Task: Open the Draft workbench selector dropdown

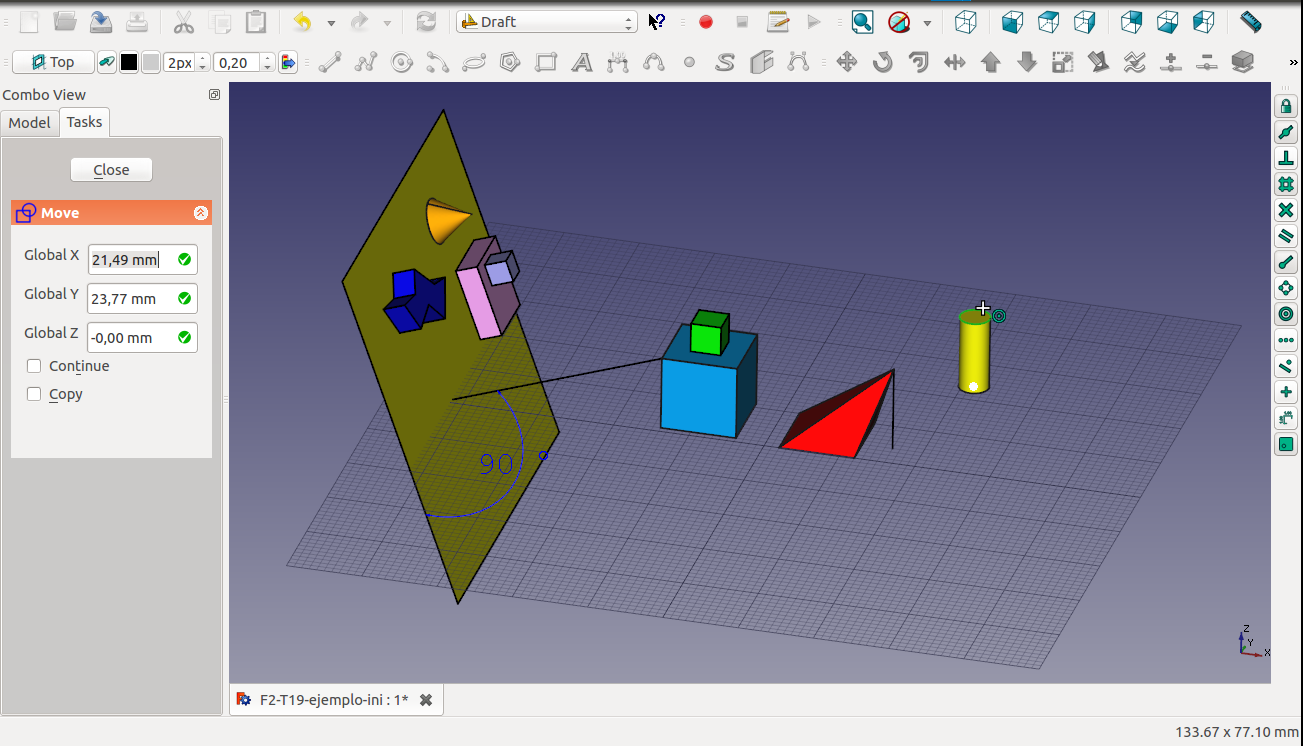Action: pyautogui.click(x=546, y=21)
